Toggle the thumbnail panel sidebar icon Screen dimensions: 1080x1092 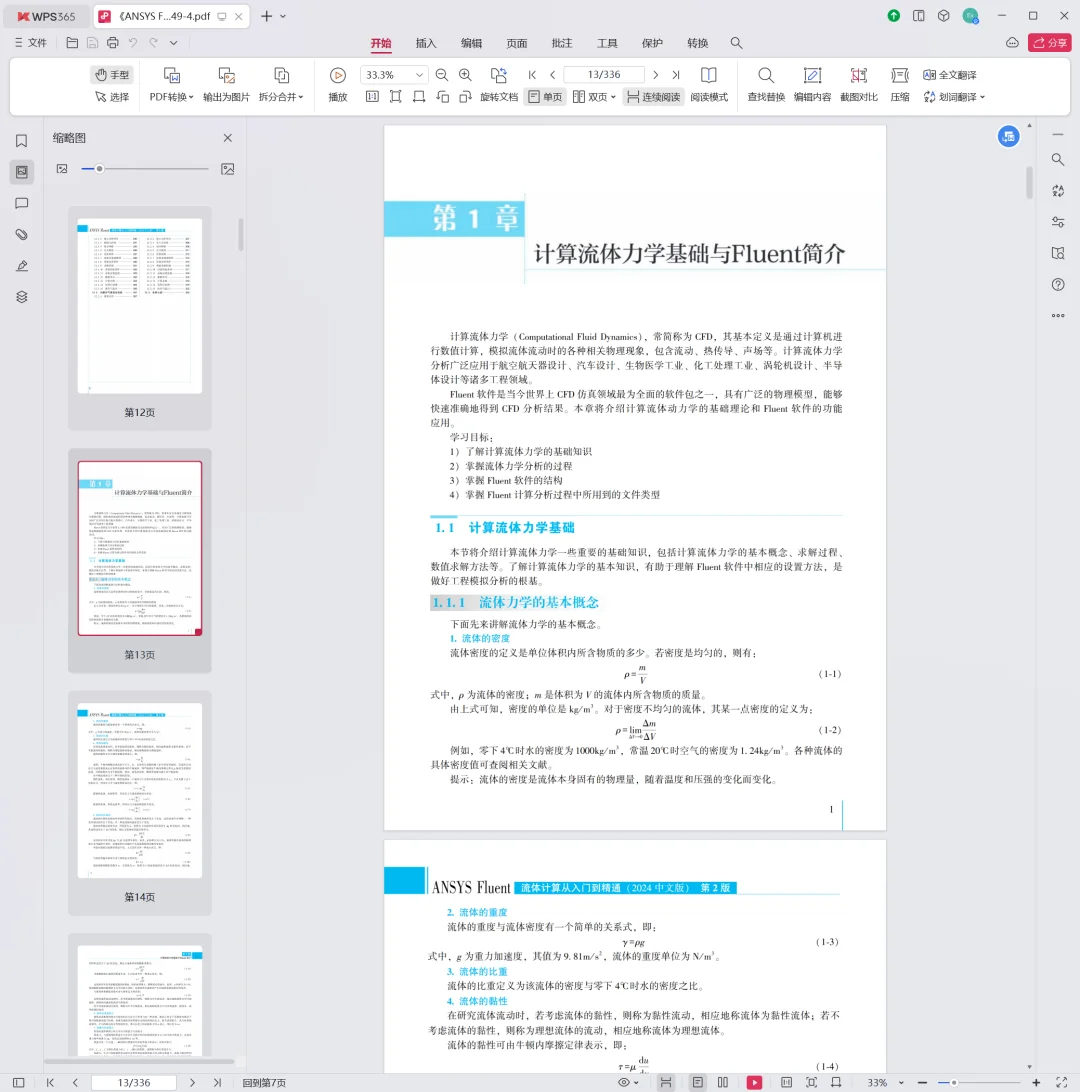click(22, 172)
